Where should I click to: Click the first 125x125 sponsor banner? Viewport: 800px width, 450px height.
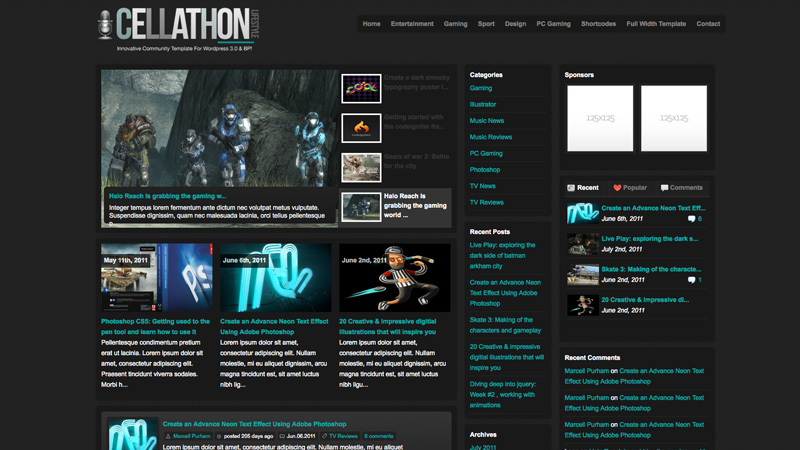(x=600, y=118)
